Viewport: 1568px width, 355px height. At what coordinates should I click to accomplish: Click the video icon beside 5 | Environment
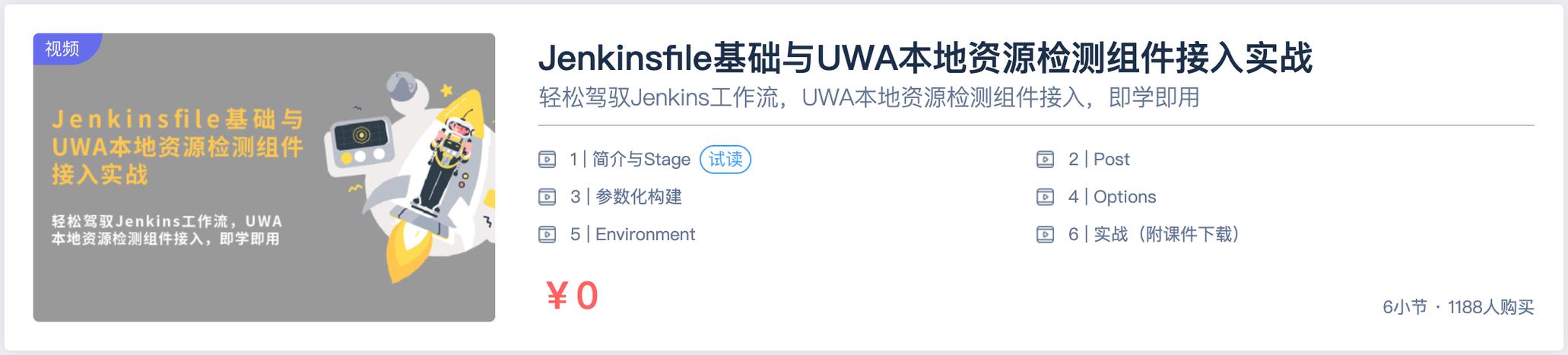(x=547, y=234)
